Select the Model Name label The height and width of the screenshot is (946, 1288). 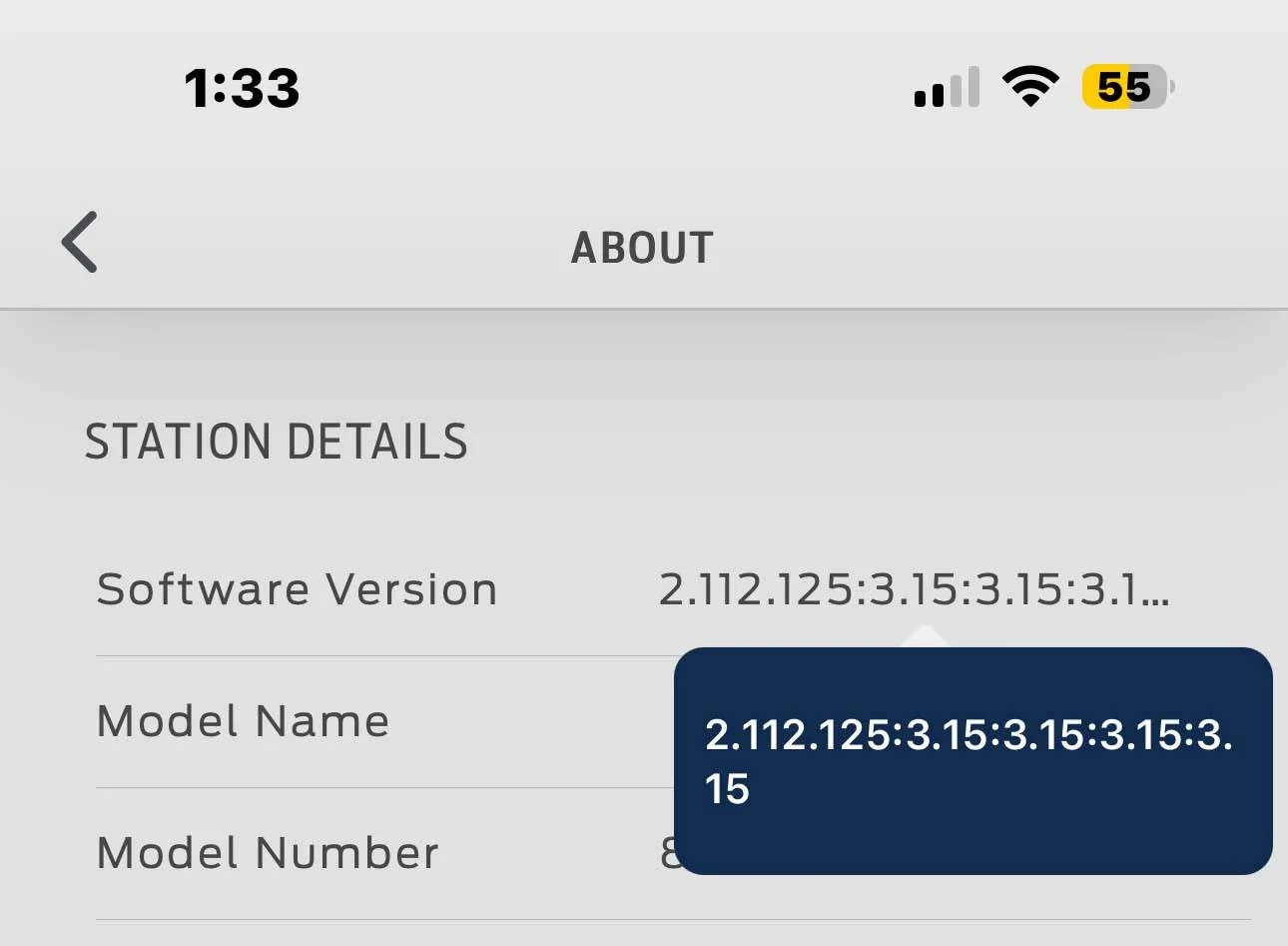(243, 721)
